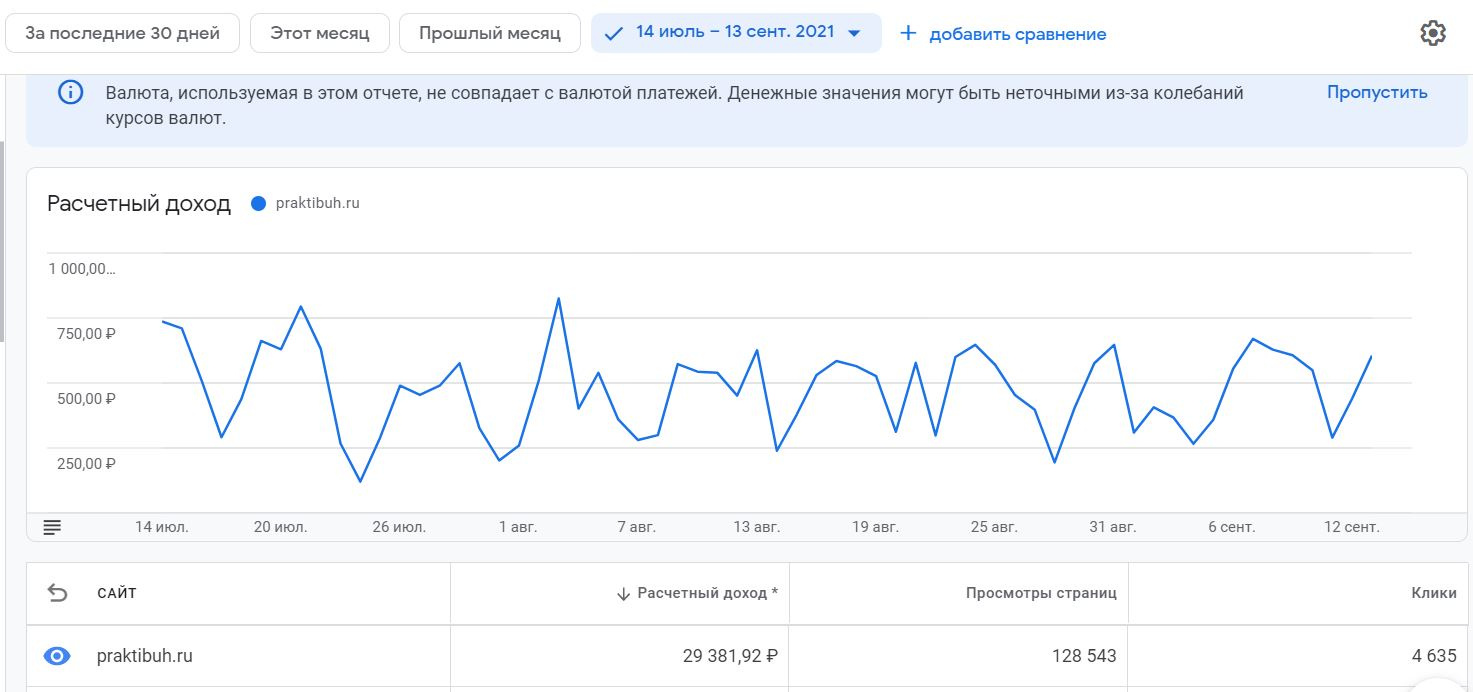Click the back arrow icon beside САЙТ
Screen dimensions: 1473x692
point(58,593)
